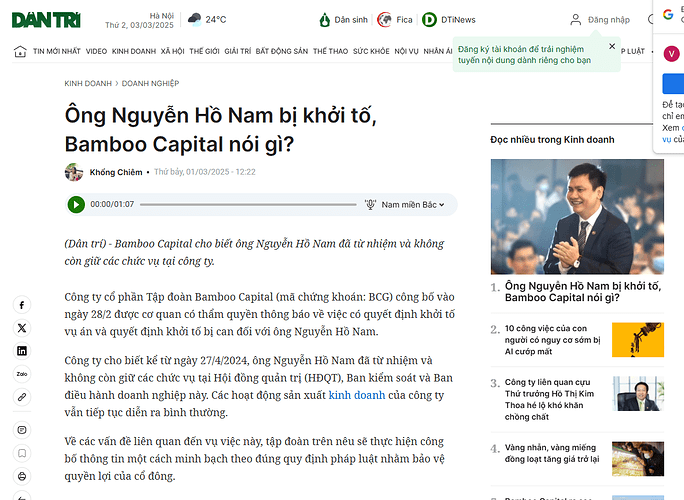Play the article audio
Image resolution: width=684 pixels, height=500 pixels.
pyautogui.click(x=76, y=204)
